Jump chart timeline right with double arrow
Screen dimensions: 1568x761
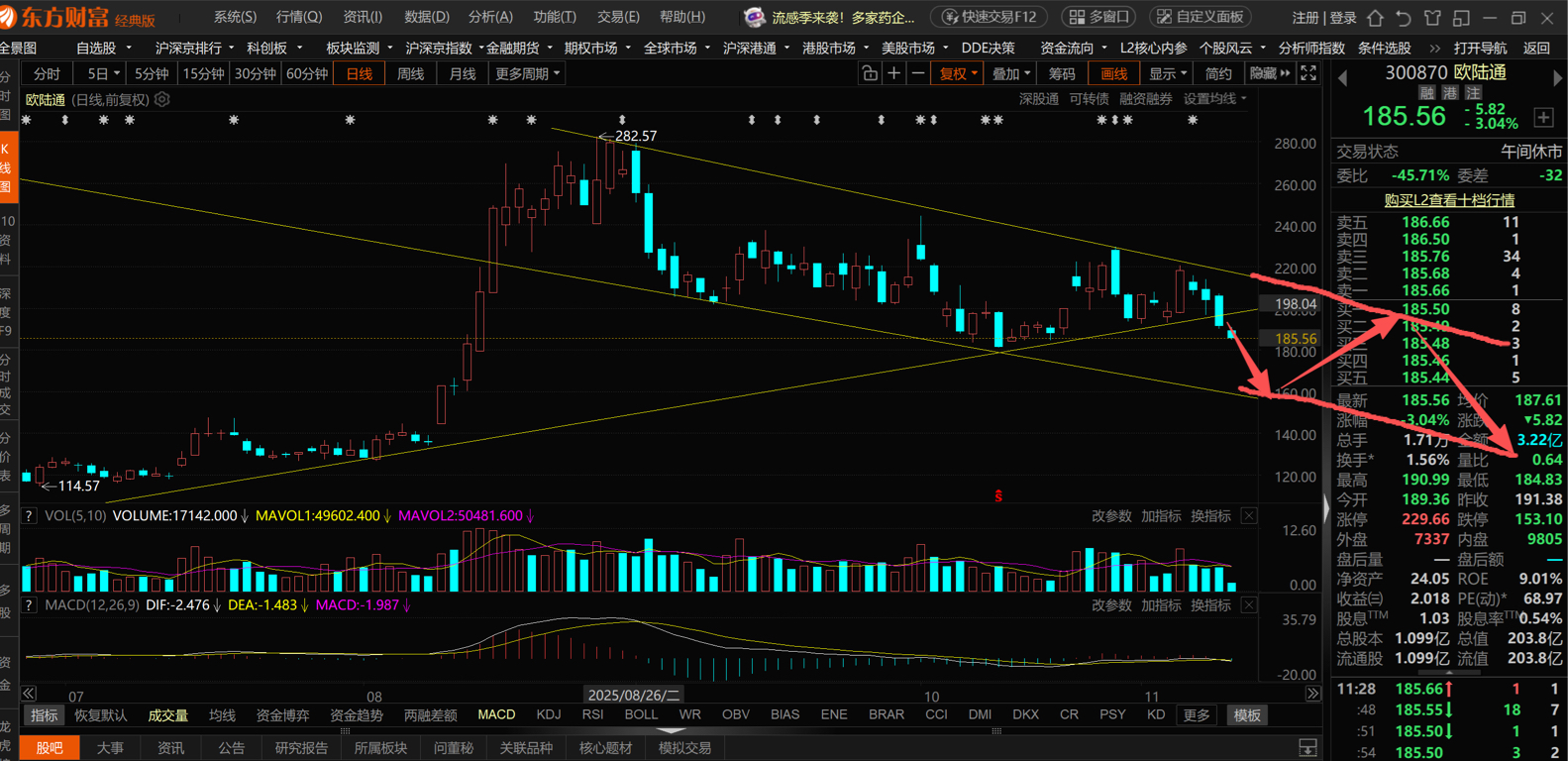(x=1313, y=694)
